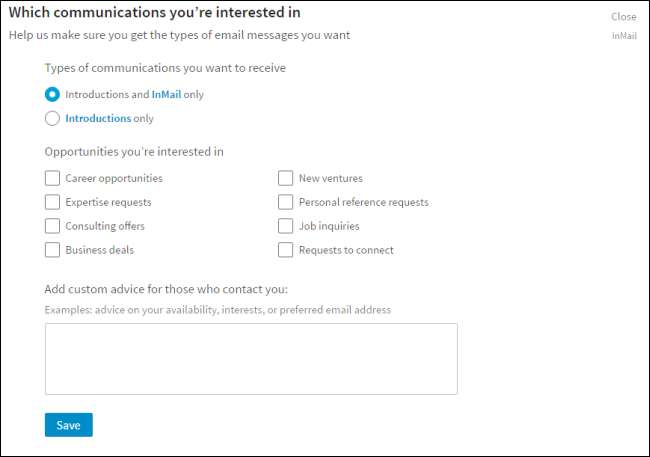Open the InMail link in first radio option
650x457 pixels.
[x=165, y=95]
